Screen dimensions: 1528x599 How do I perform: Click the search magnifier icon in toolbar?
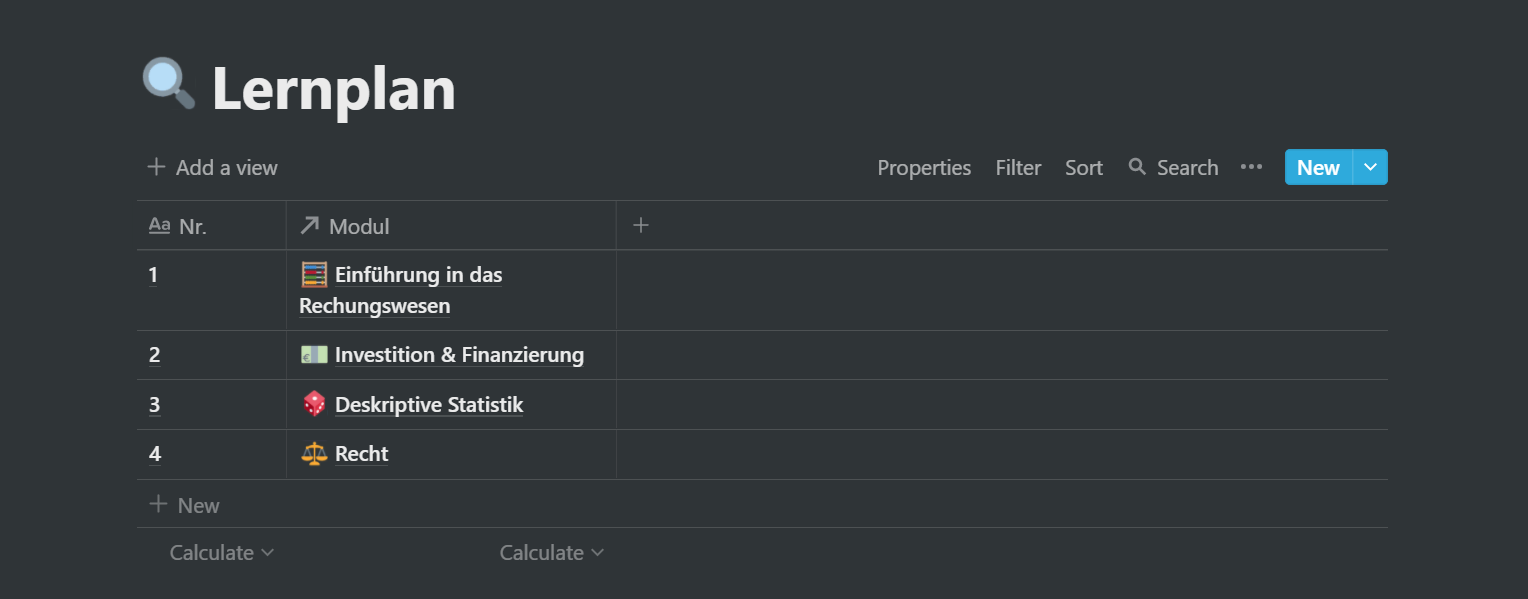pyautogui.click(x=1137, y=167)
